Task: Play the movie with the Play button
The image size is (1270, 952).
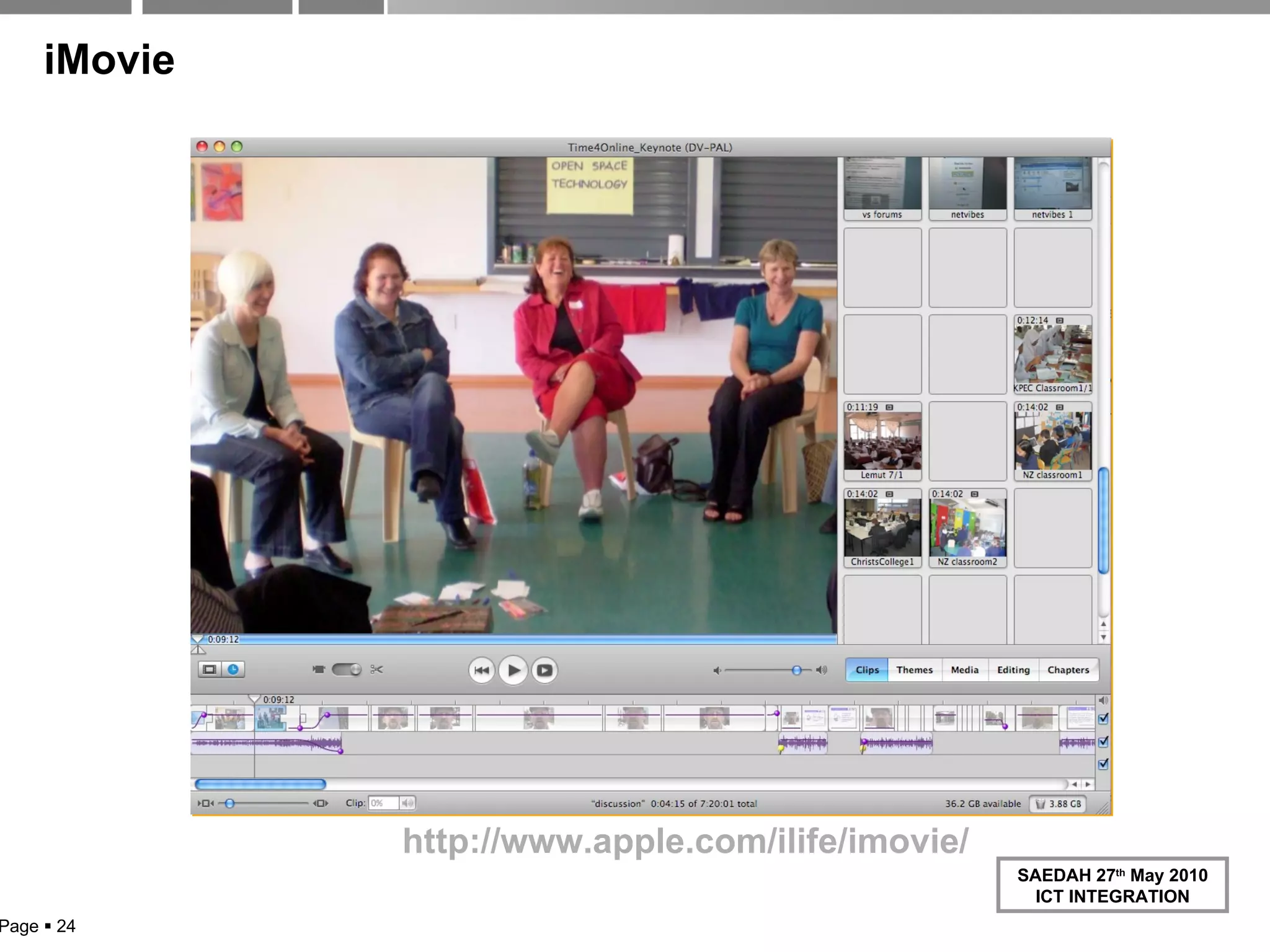Action: click(x=513, y=670)
